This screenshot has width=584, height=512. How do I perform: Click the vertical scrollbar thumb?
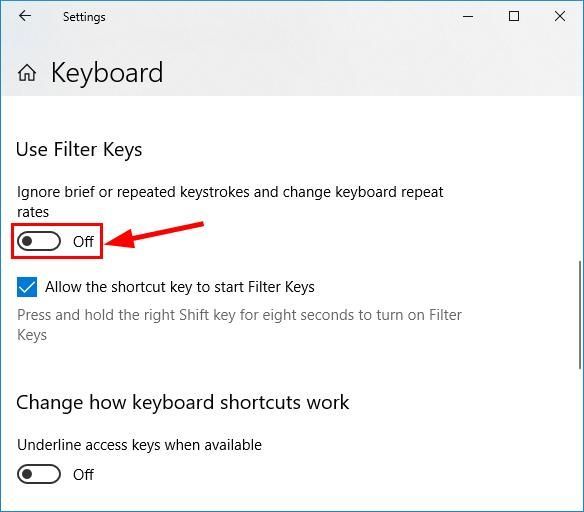coord(580,315)
